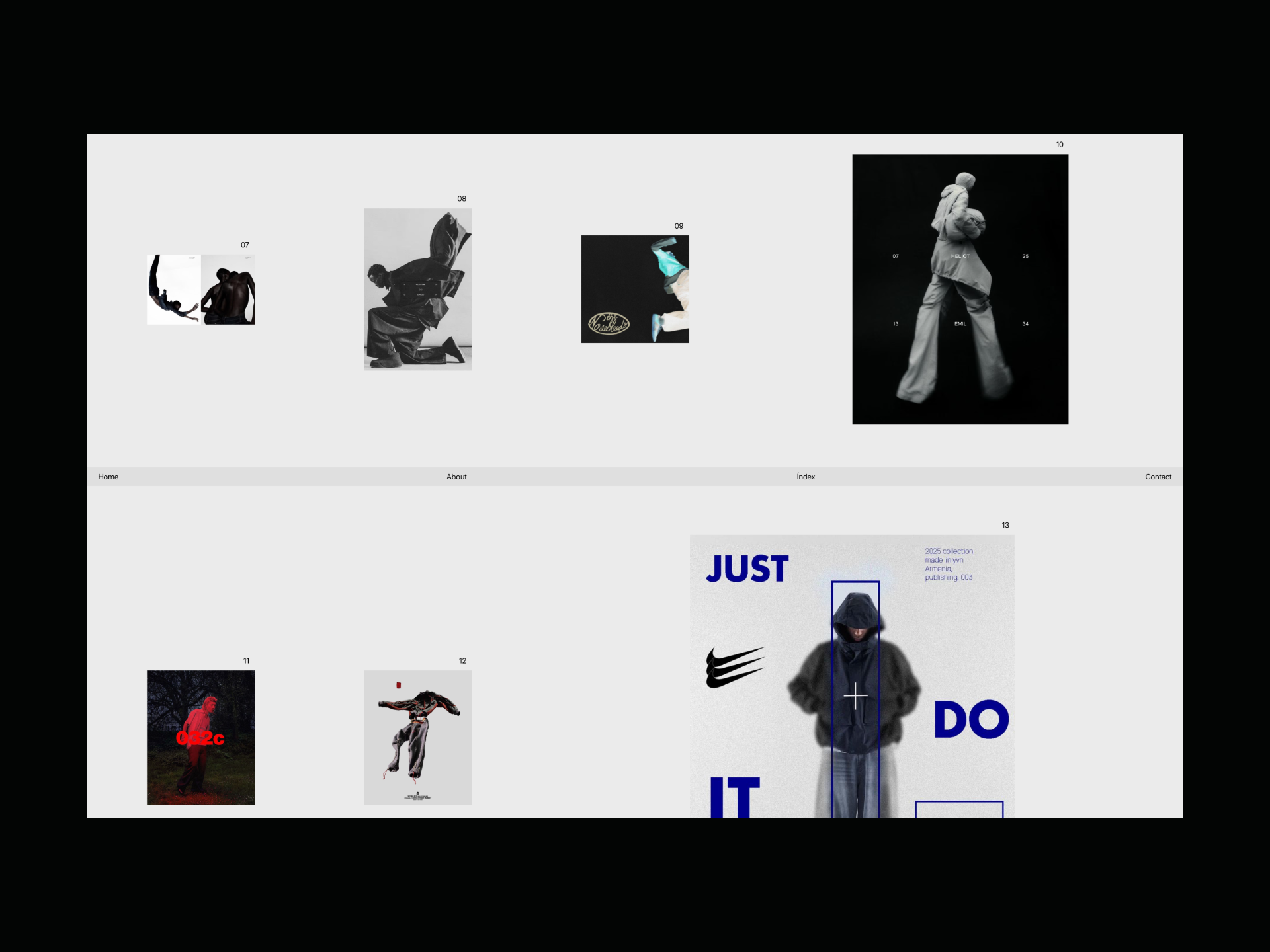This screenshot has width=1270, height=952.
Task: Click the white cross on hooded figure
Action: click(855, 696)
